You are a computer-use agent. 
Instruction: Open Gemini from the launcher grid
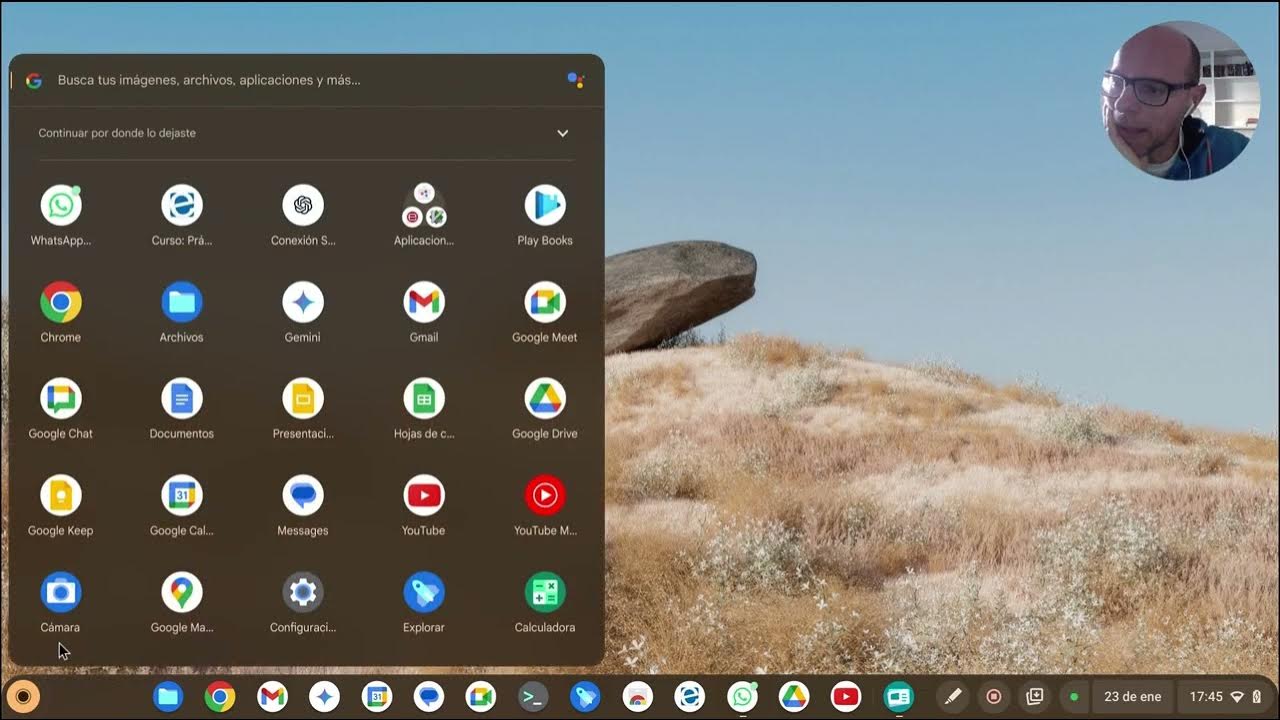[x=303, y=302]
